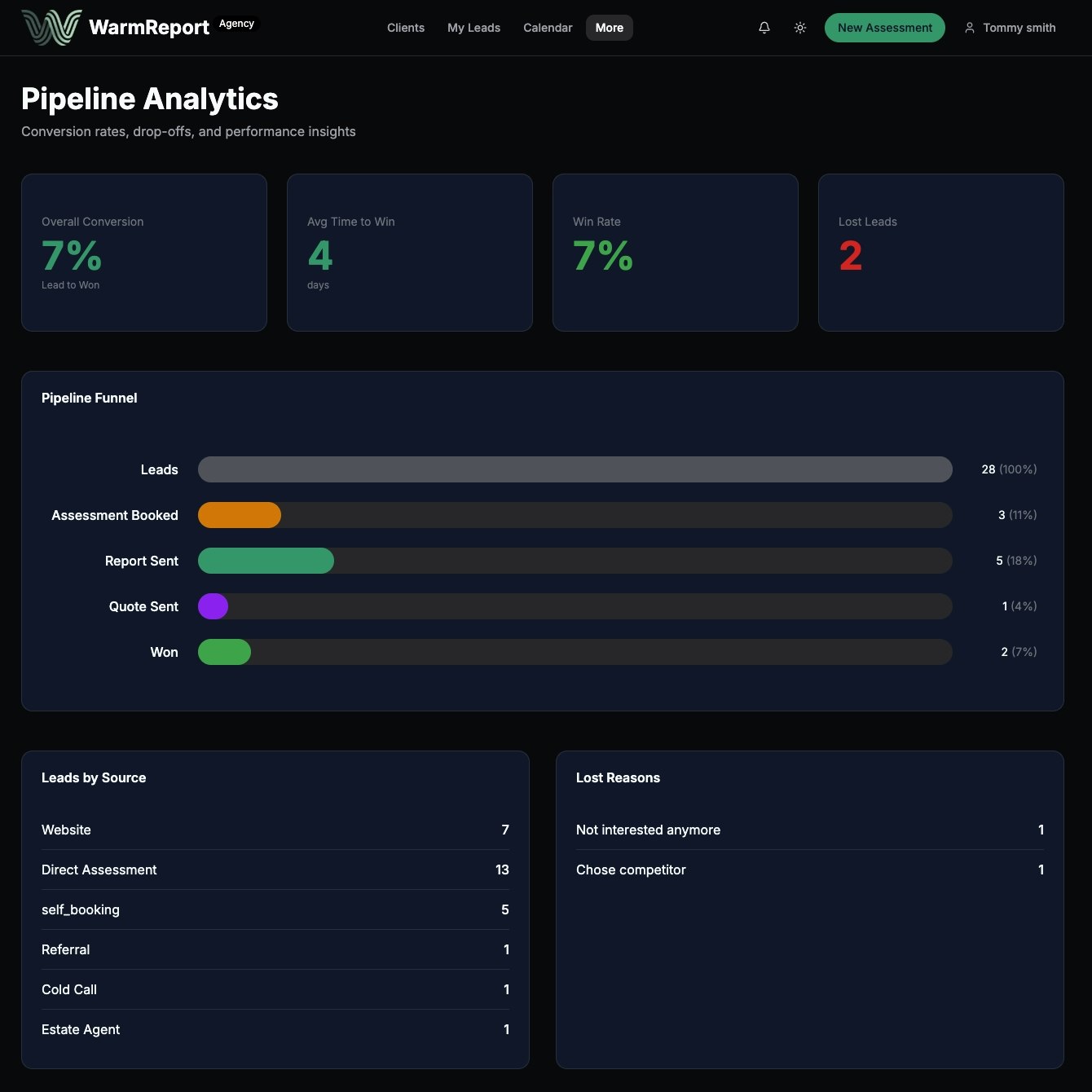This screenshot has height=1092, width=1092.
Task: Toggle the theme switcher in the header
Action: pos(799,27)
